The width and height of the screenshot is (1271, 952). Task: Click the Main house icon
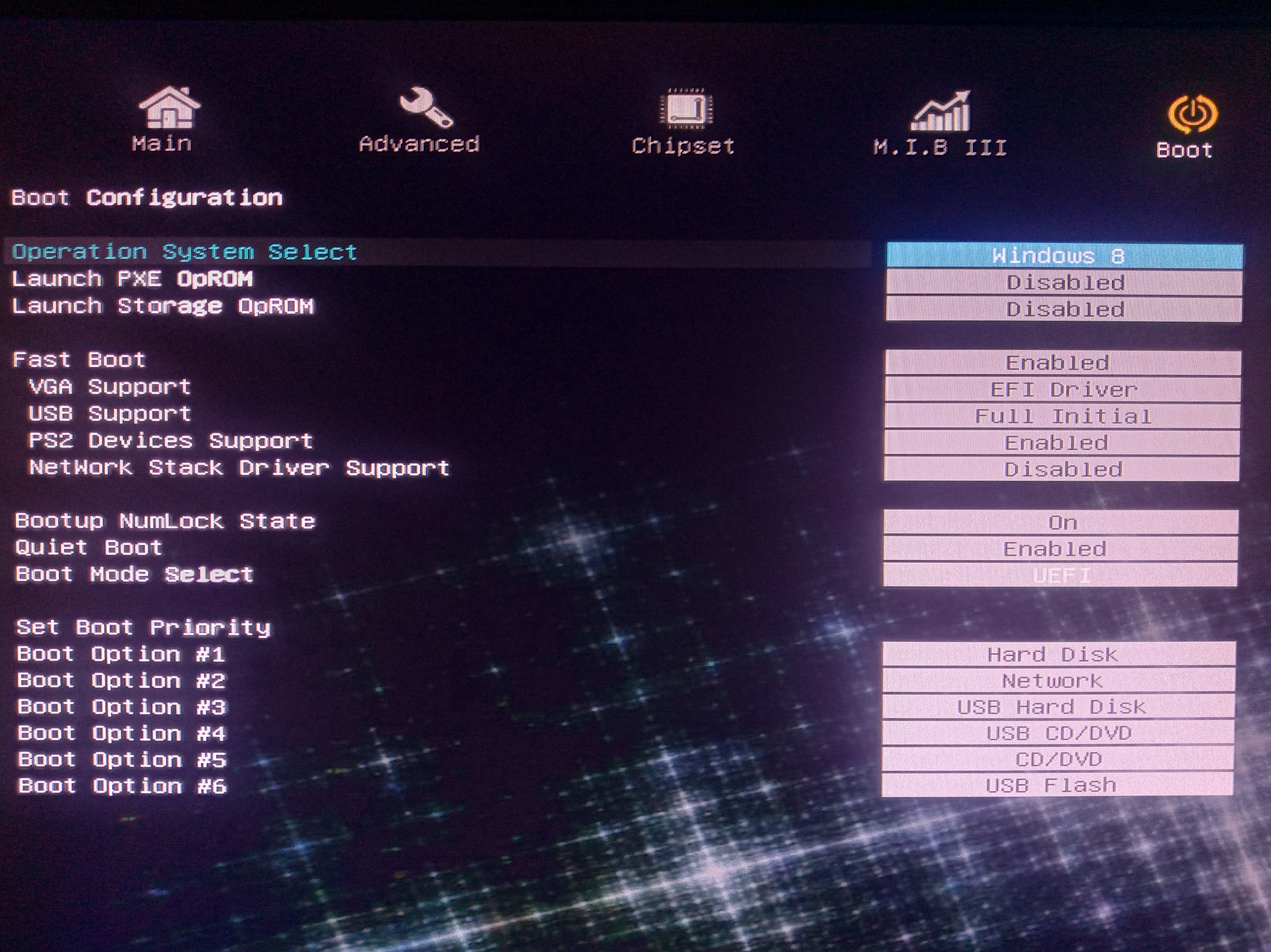169,107
